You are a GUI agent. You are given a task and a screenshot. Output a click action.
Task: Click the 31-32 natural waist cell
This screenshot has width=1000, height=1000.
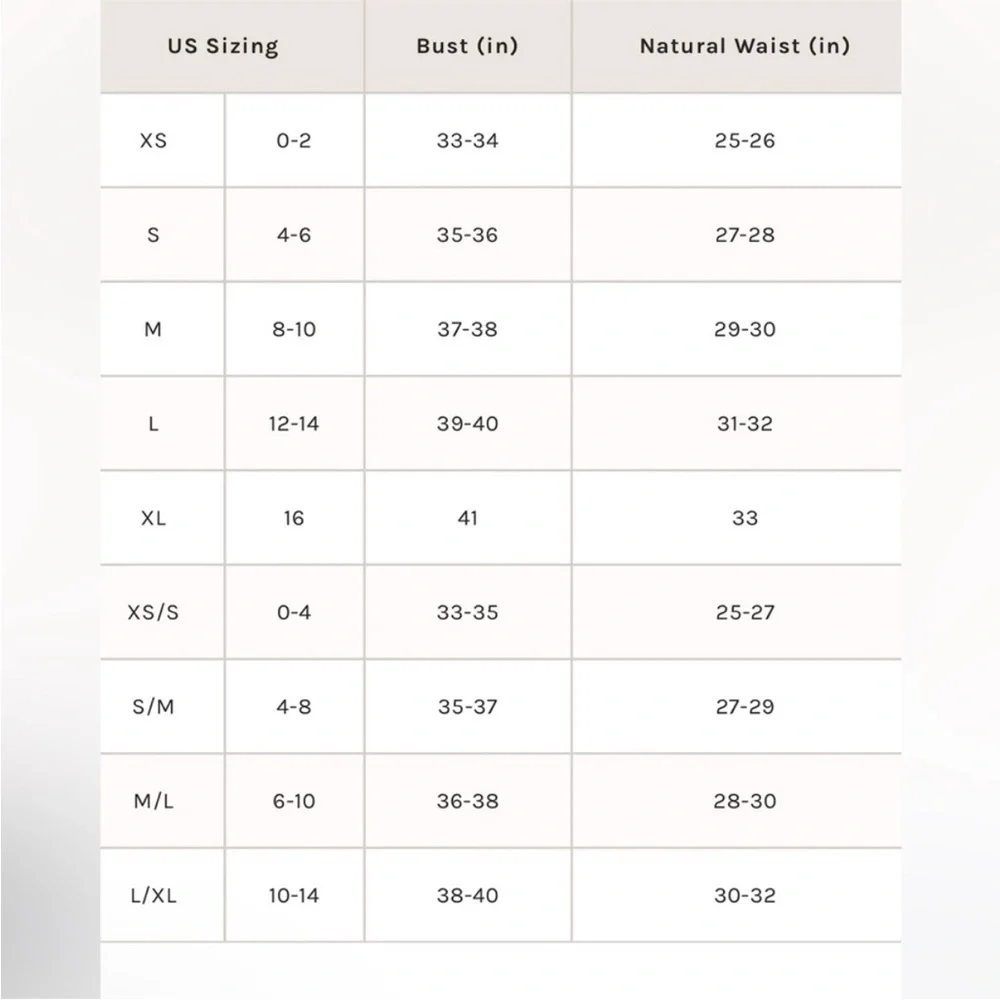(744, 424)
